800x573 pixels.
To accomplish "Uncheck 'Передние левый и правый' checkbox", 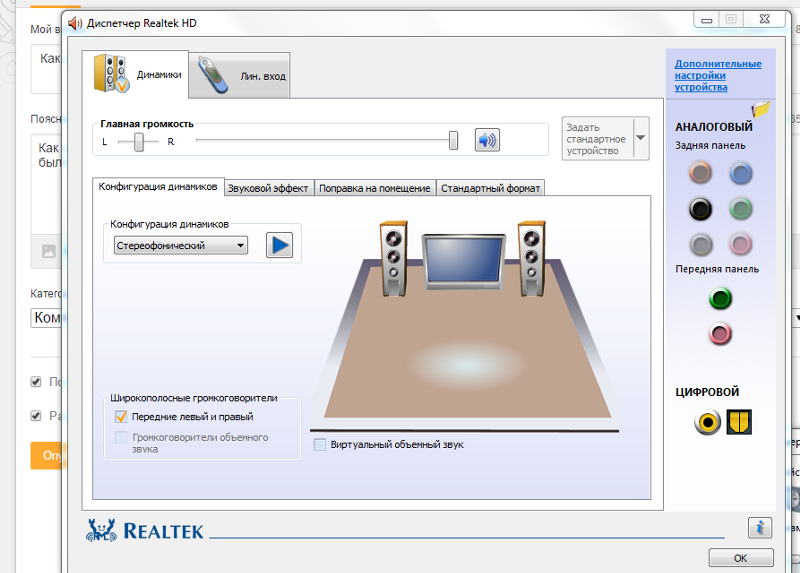I will tap(121, 417).
